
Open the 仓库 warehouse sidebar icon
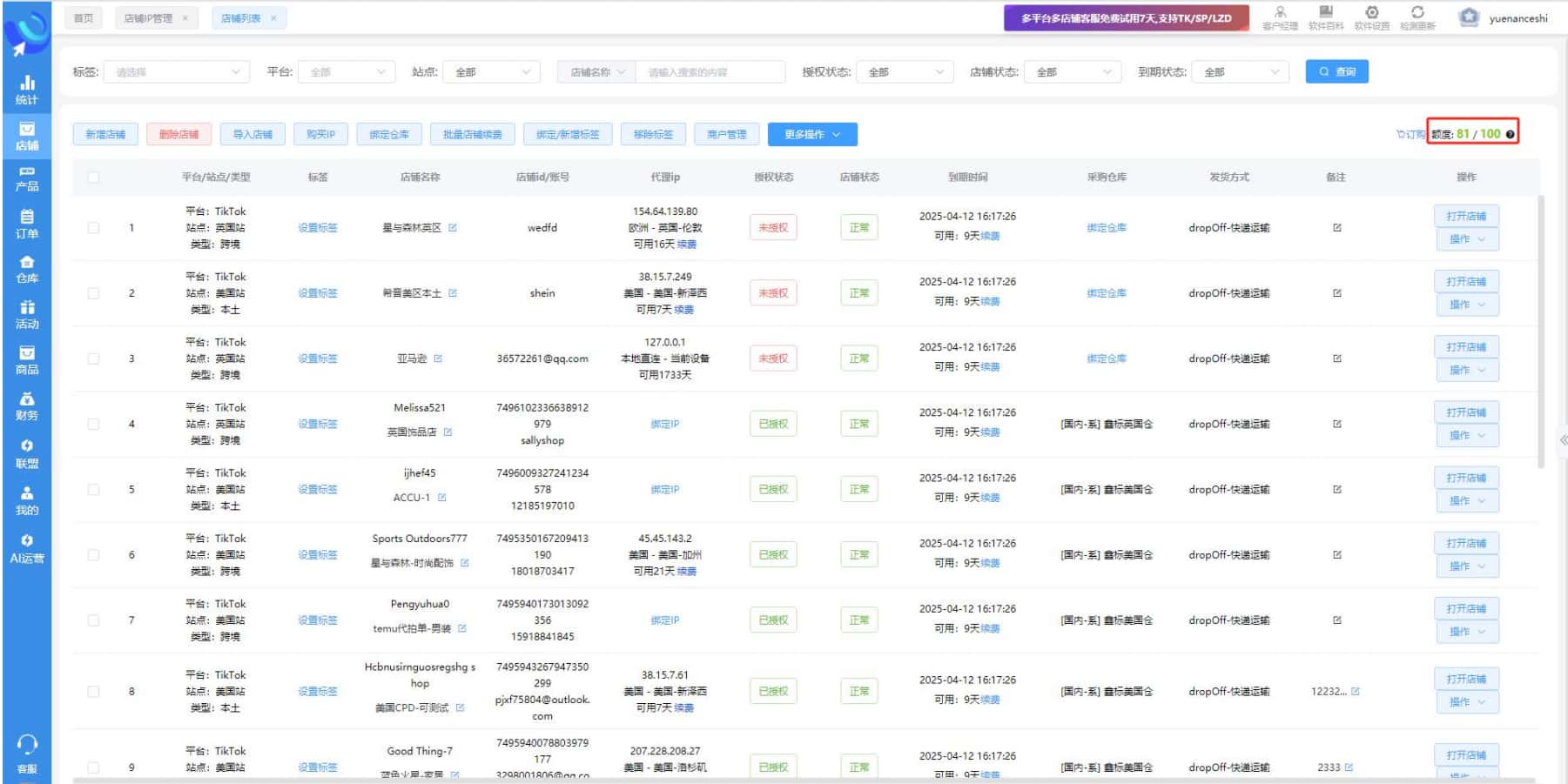coord(27,269)
